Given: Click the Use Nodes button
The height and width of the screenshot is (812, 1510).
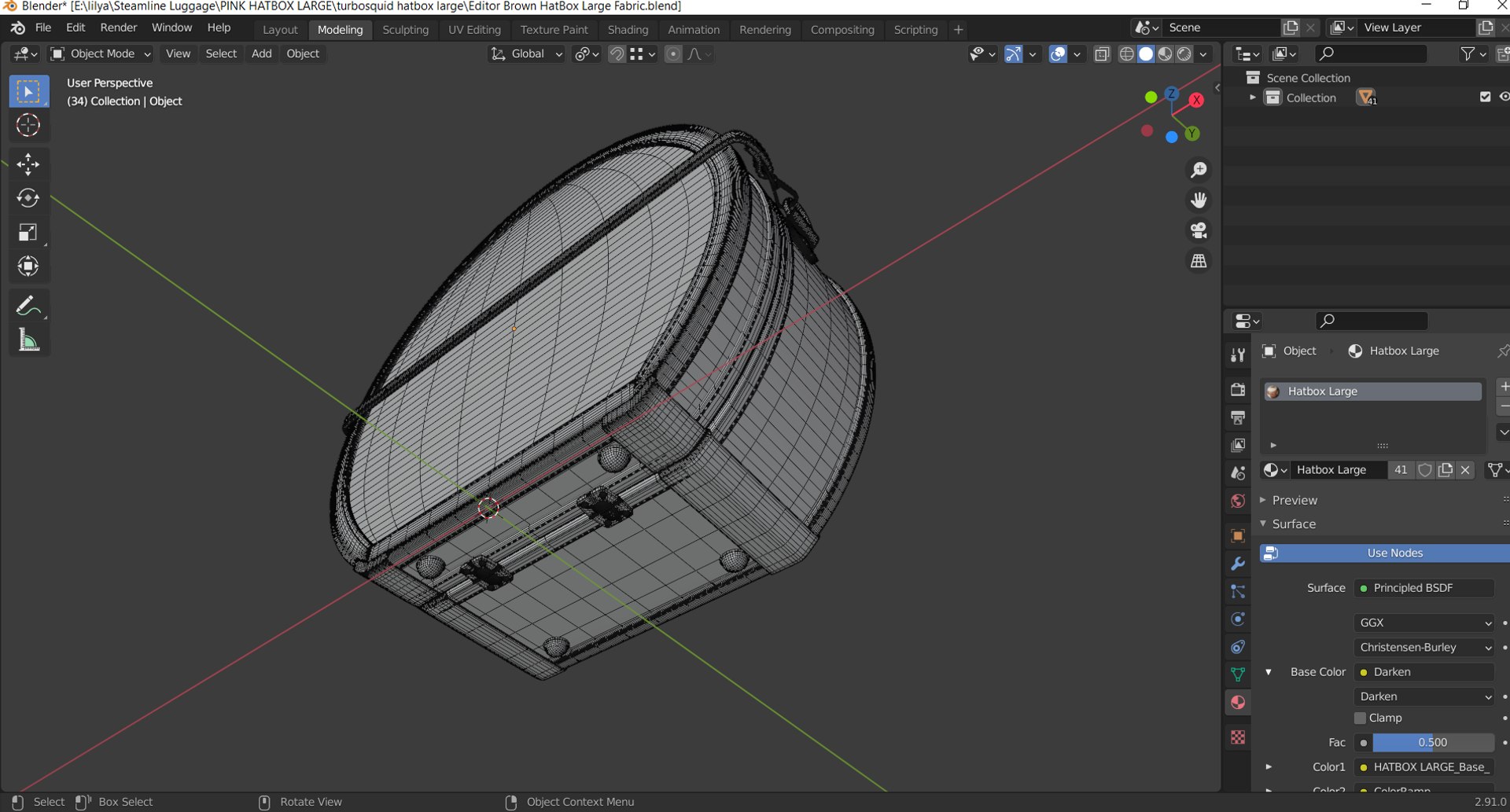Looking at the screenshot, I should 1394,553.
